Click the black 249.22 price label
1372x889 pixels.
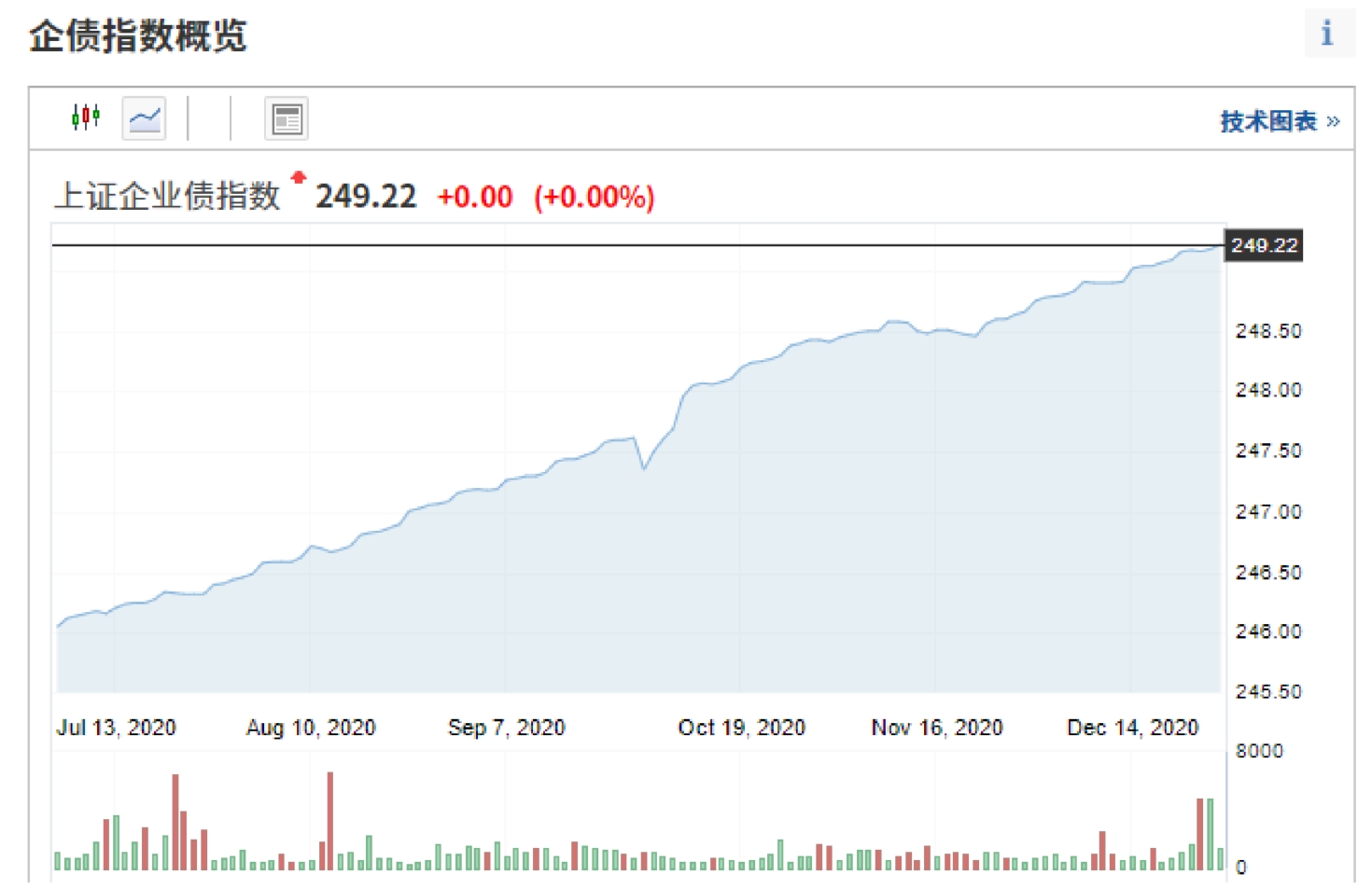(1264, 245)
